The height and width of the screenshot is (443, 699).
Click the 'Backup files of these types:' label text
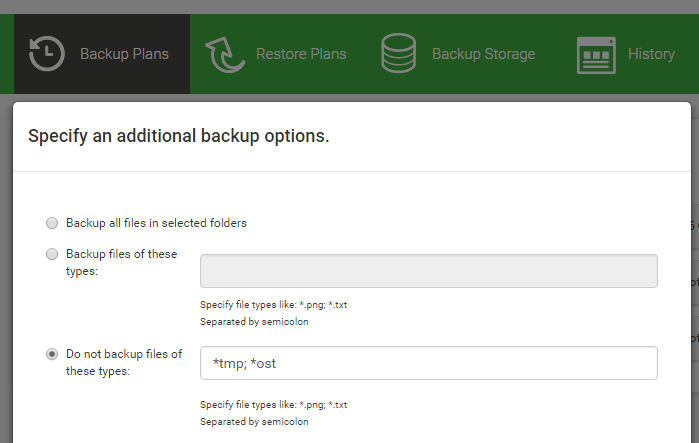point(121,263)
